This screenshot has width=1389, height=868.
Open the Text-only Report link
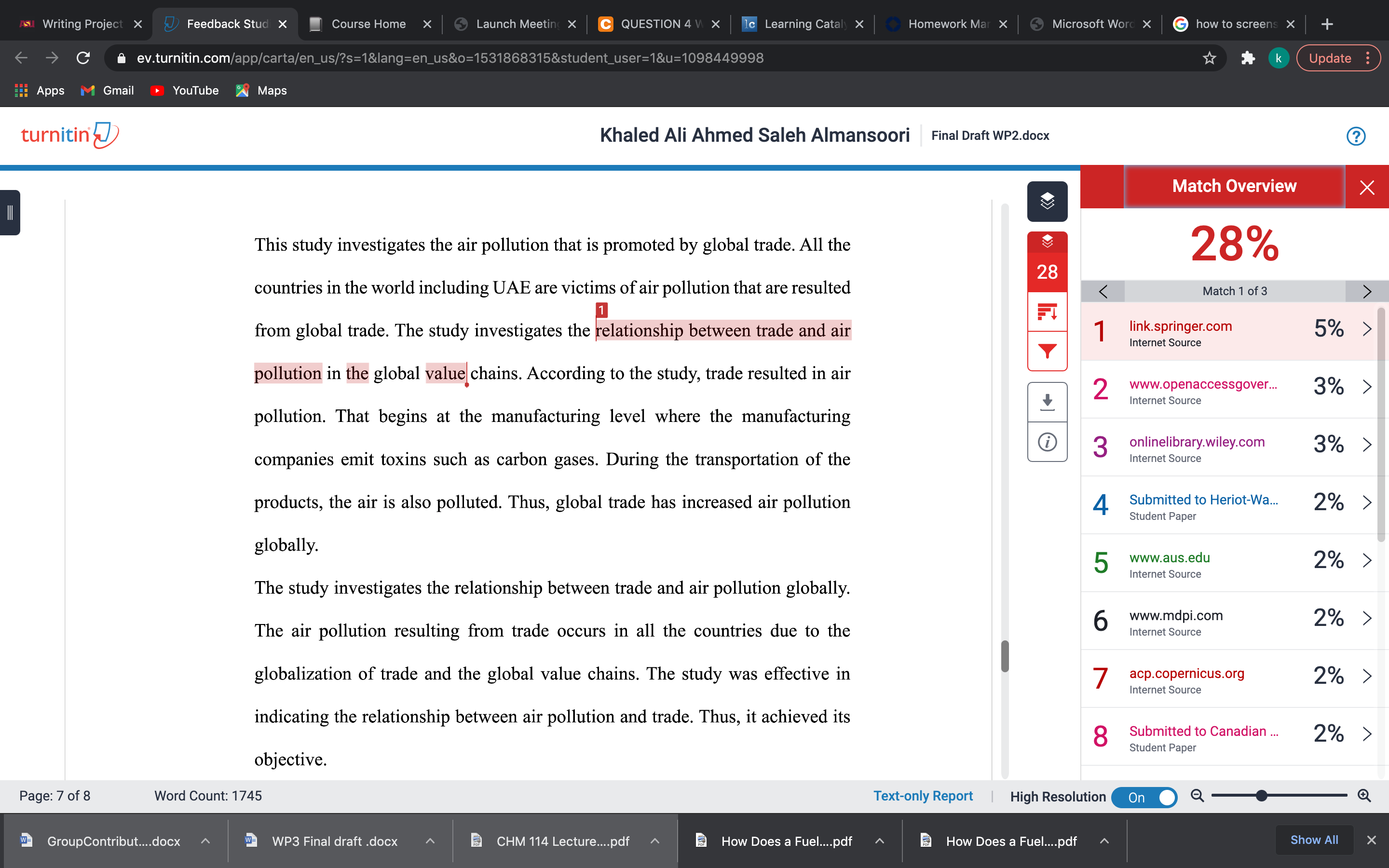(923, 796)
